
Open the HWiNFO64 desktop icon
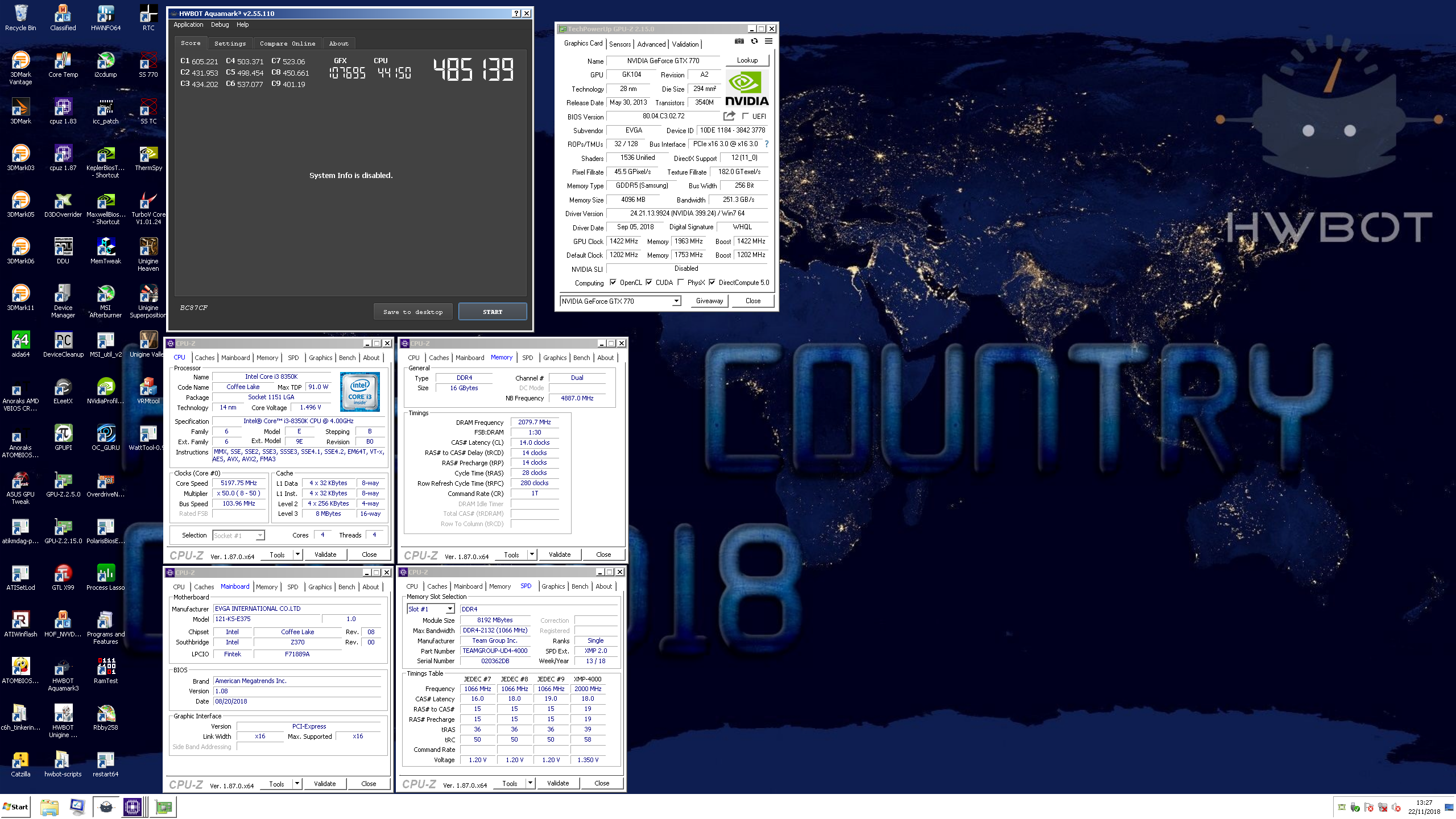pos(106,17)
